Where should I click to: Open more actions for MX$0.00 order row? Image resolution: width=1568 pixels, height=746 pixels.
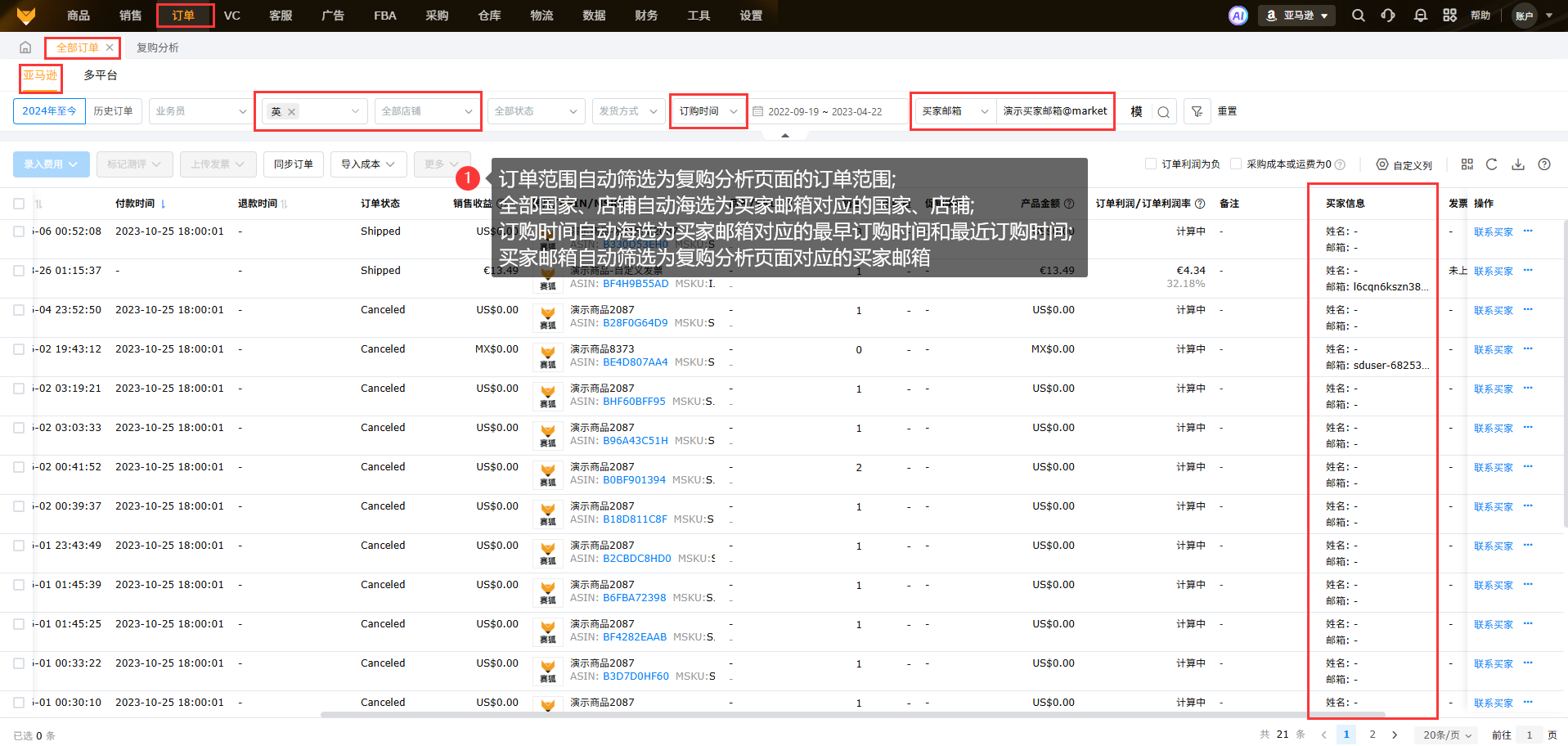[x=1528, y=348]
